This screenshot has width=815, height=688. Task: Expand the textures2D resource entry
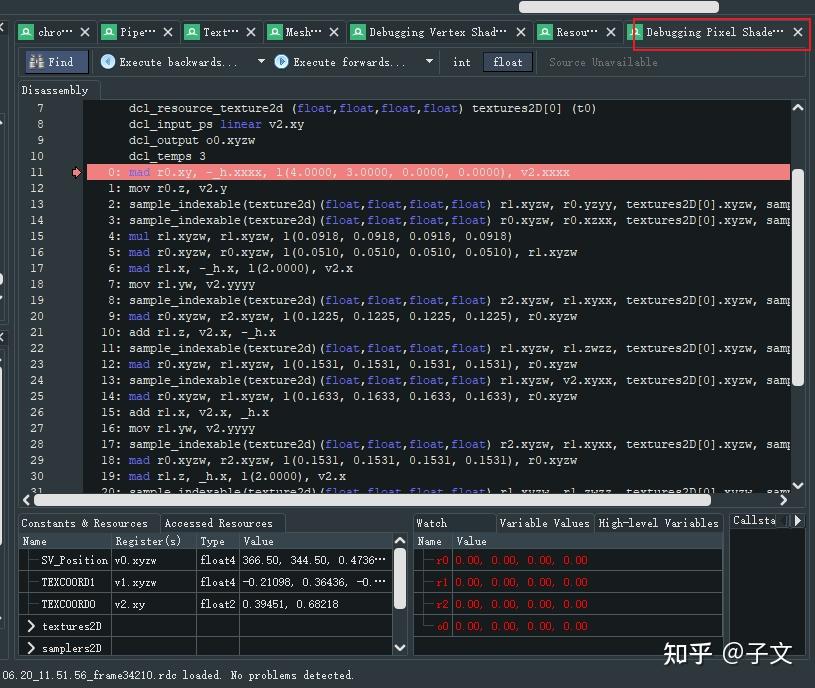pyautogui.click(x=31, y=624)
